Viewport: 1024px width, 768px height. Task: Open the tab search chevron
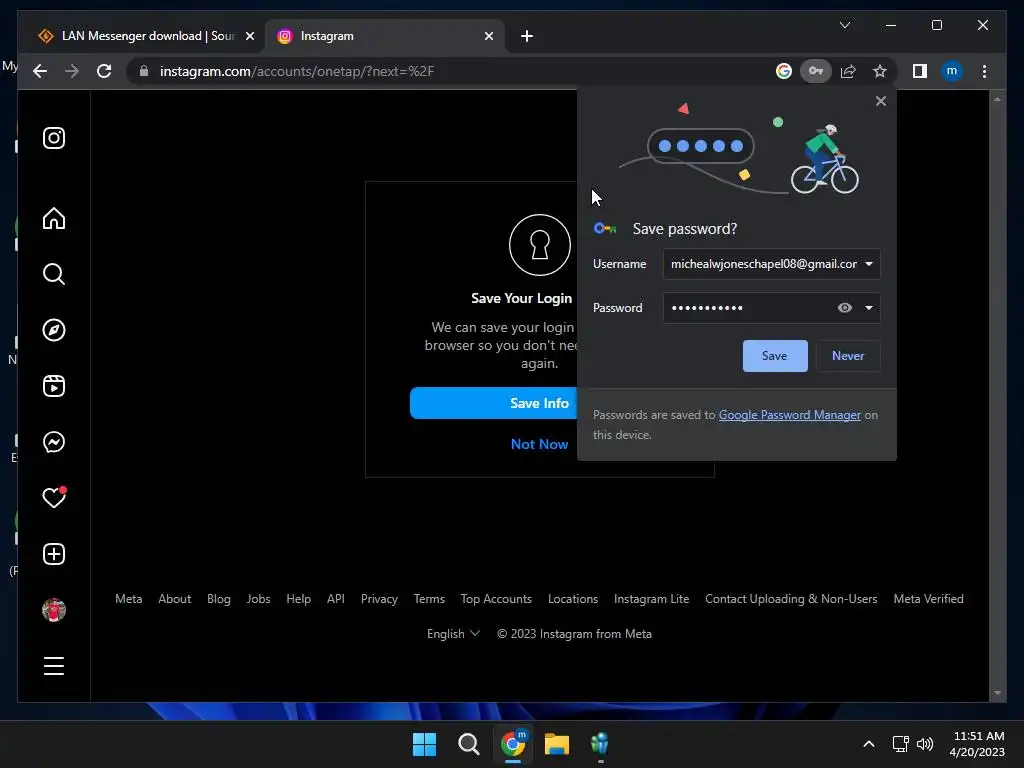844,25
